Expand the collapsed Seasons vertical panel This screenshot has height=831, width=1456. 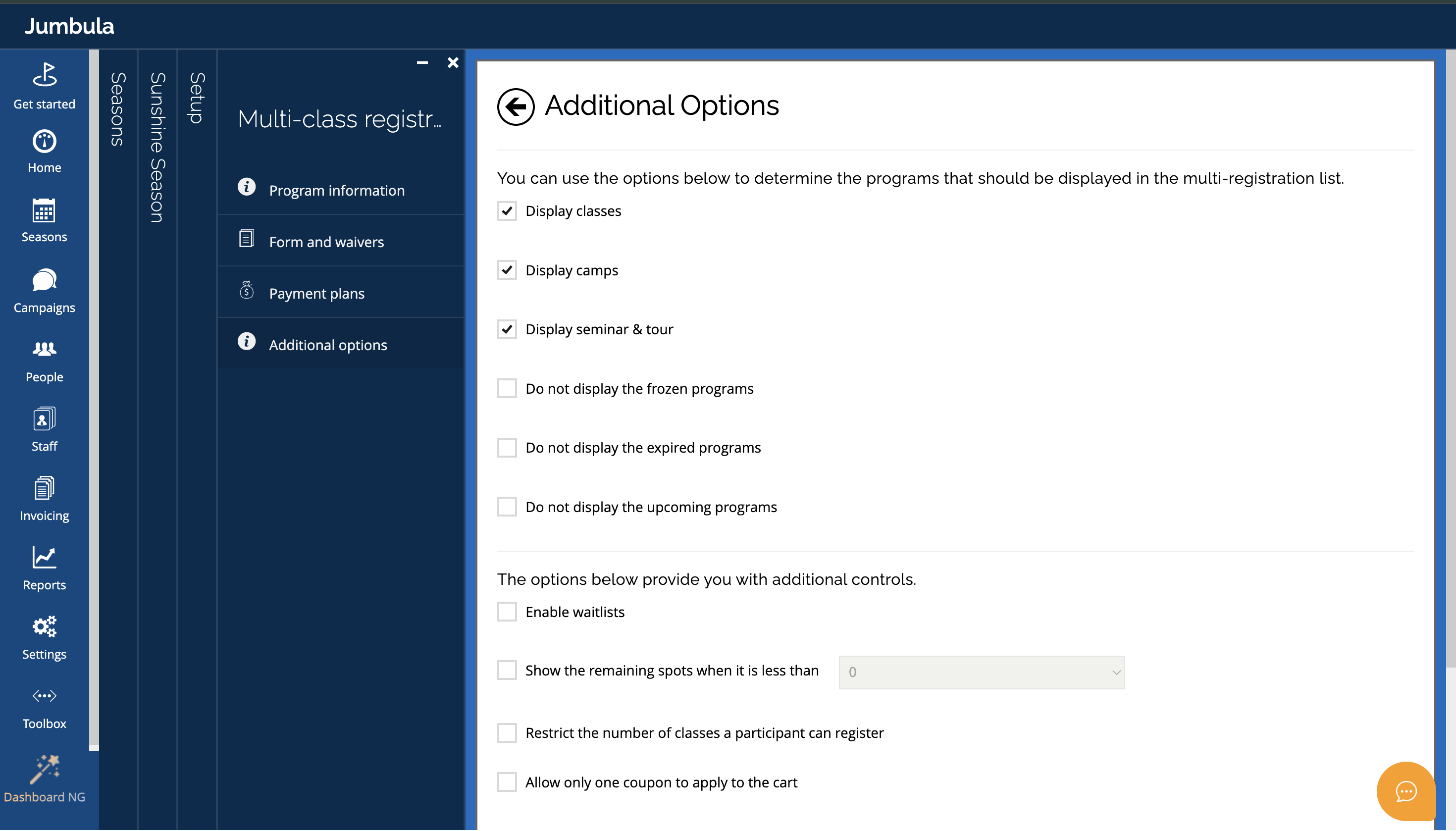tap(117, 108)
